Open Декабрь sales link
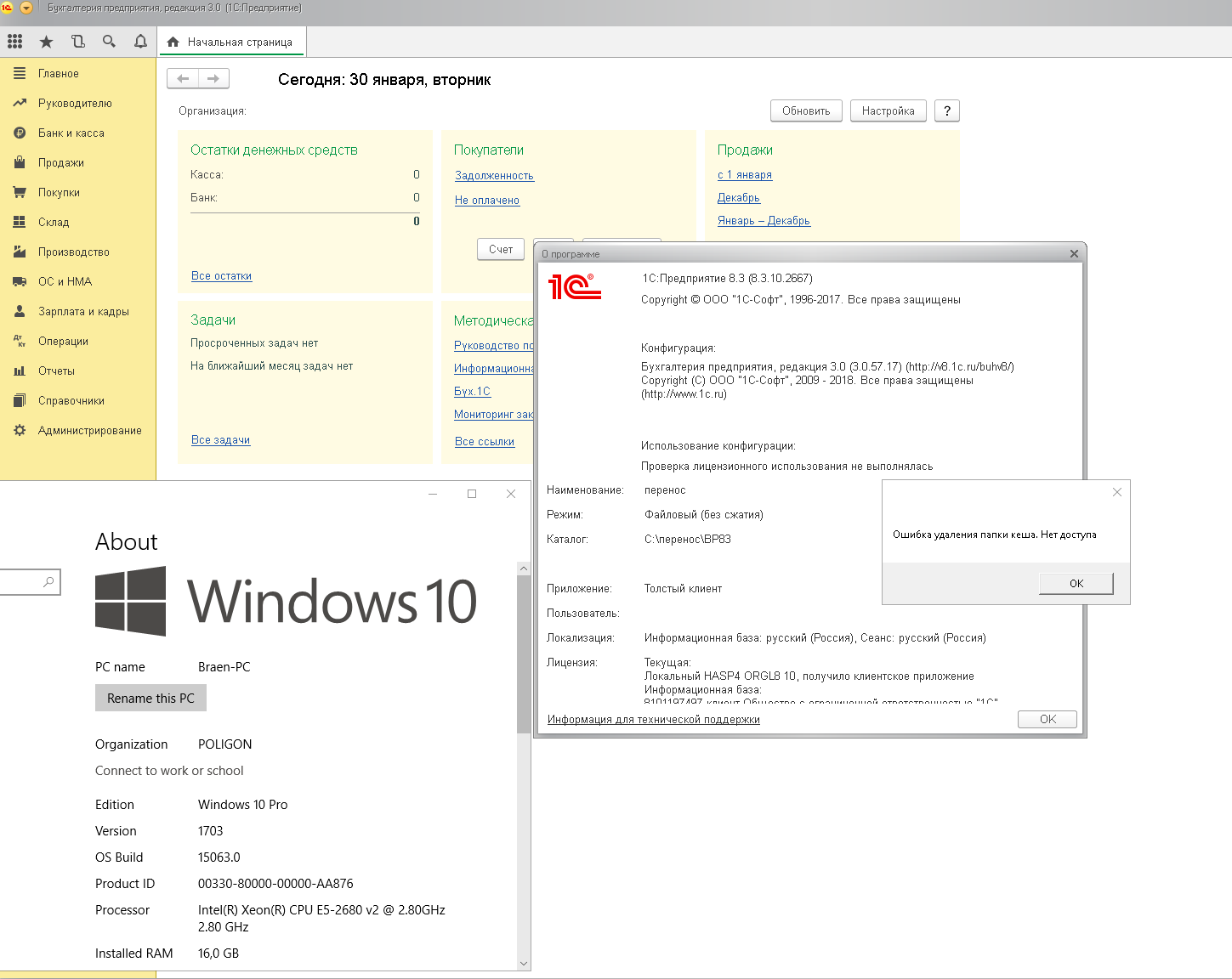This screenshot has width=1232, height=979. coord(739,198)
